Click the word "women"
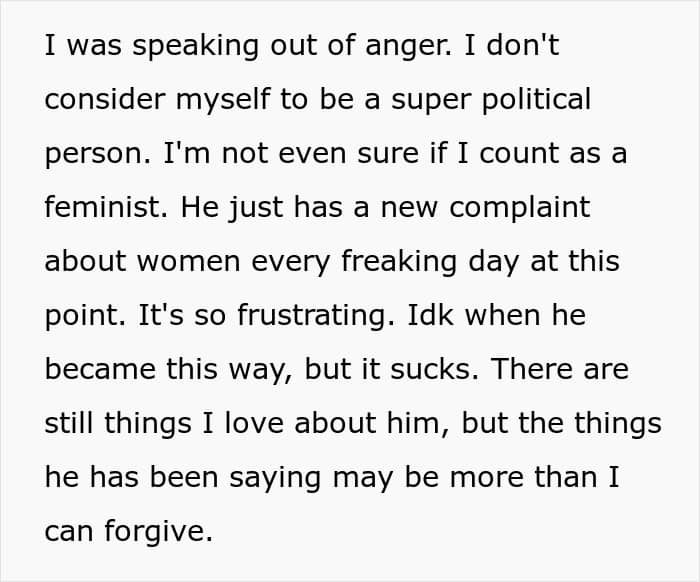700x582 pixels. [188, 262]
